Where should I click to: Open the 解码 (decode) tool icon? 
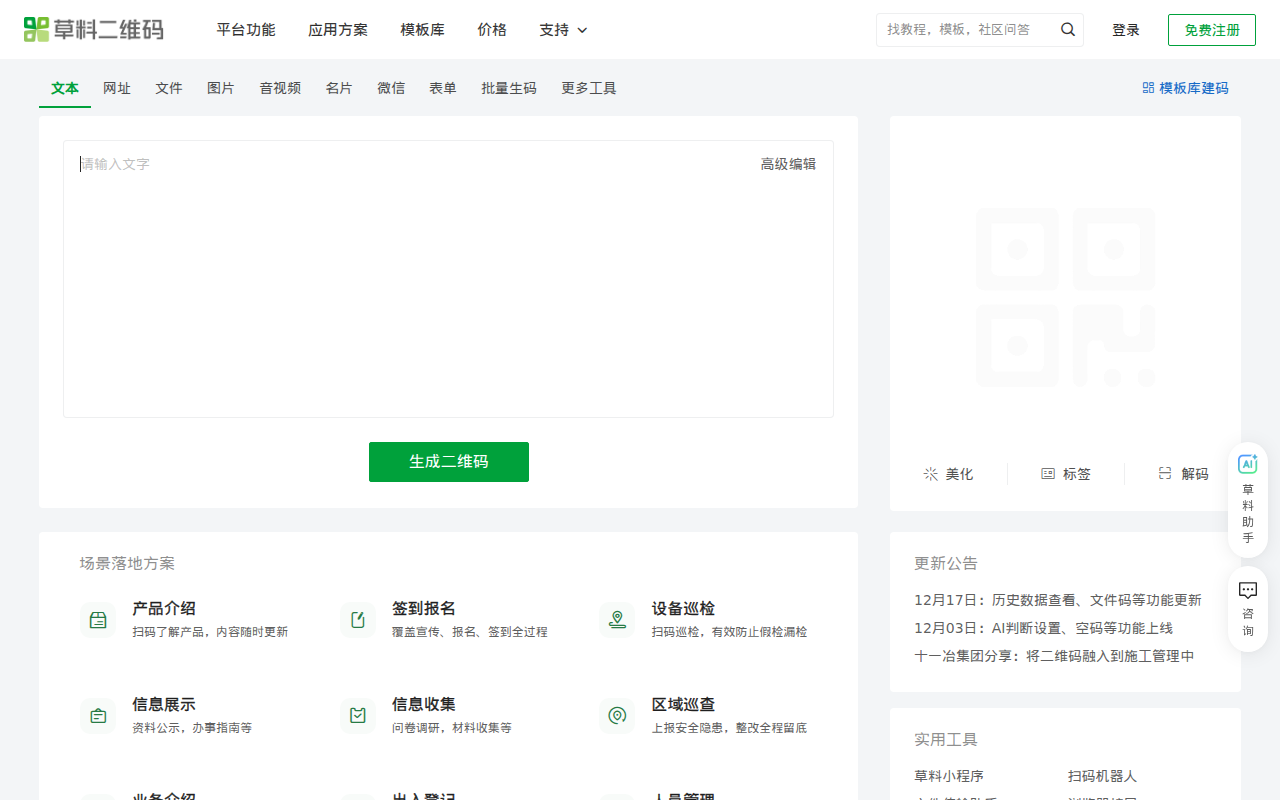(1165, 474)
